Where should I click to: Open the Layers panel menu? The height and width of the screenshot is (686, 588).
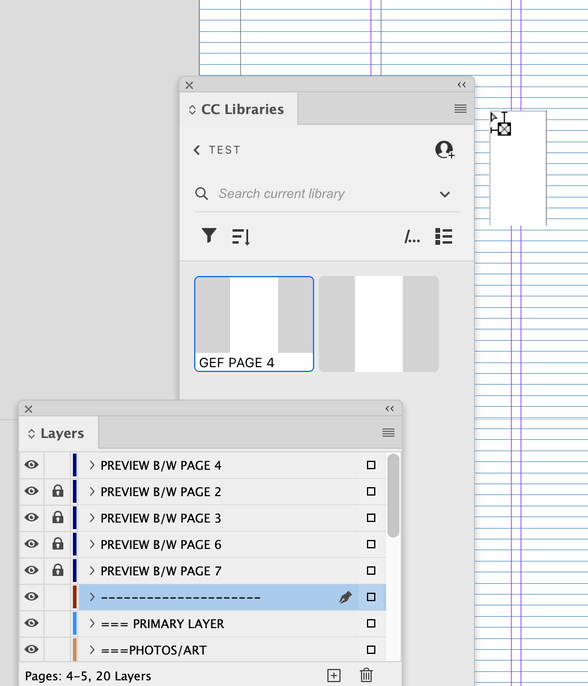388,433
